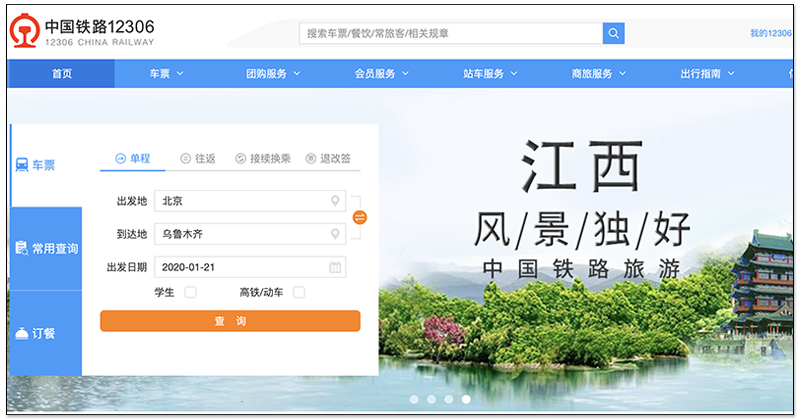Swap departure and arrival stations icon

click(360, 217)
